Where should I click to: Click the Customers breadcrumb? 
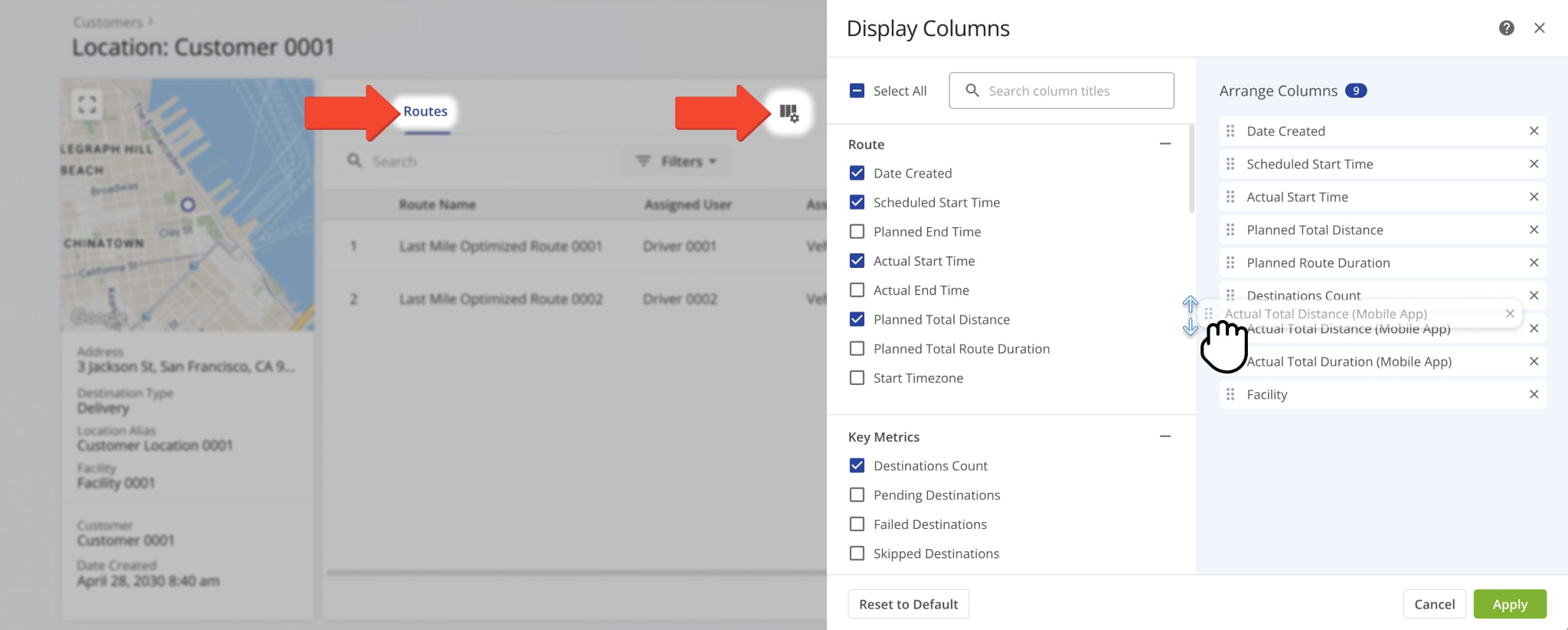[108, 22]
